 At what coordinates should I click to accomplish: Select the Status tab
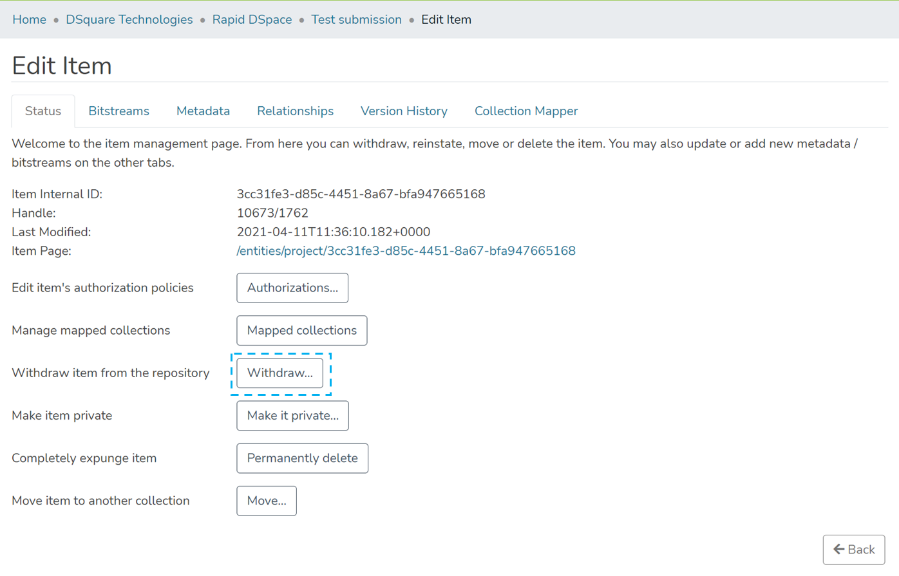click(43, 111)
